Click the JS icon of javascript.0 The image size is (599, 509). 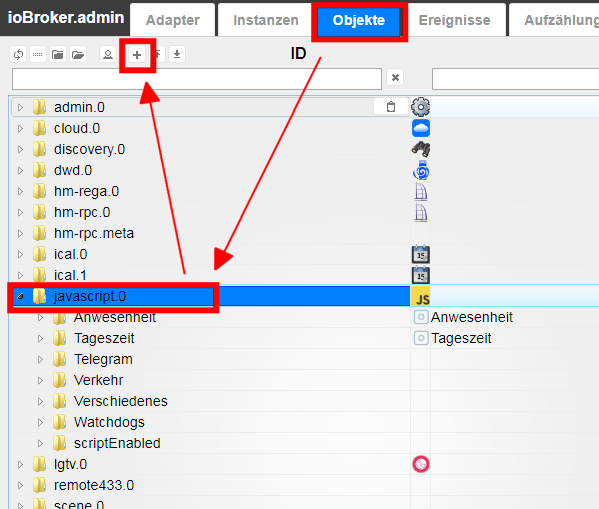tap(421, 297)
